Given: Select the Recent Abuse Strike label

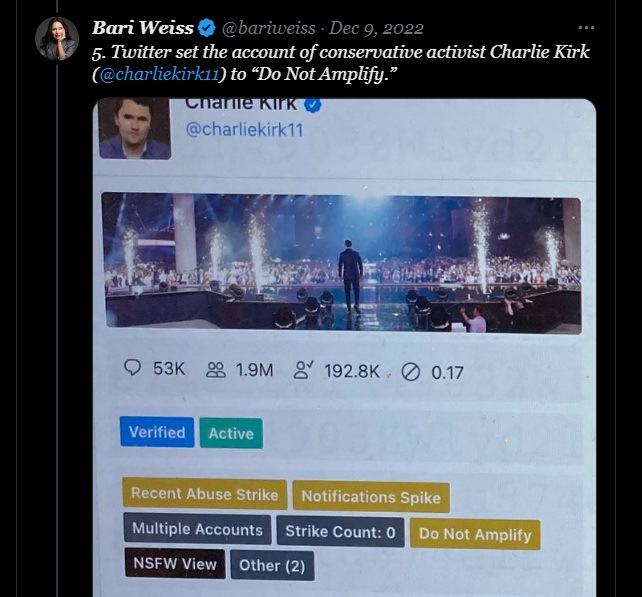Looking at the screenshot, I should [x=204, y=494].
